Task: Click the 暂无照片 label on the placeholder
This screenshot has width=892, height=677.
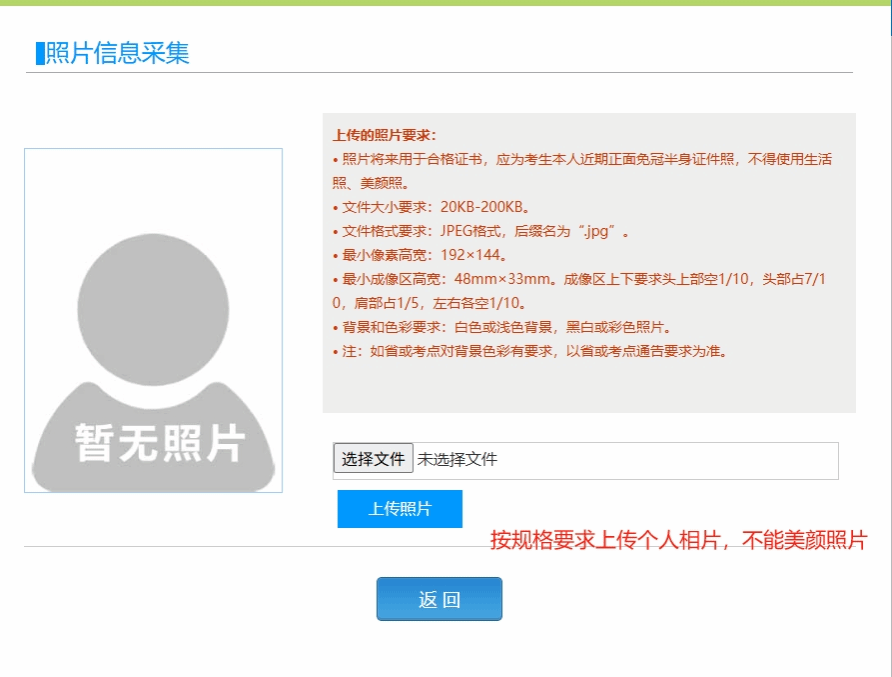Action: [160, 443]
